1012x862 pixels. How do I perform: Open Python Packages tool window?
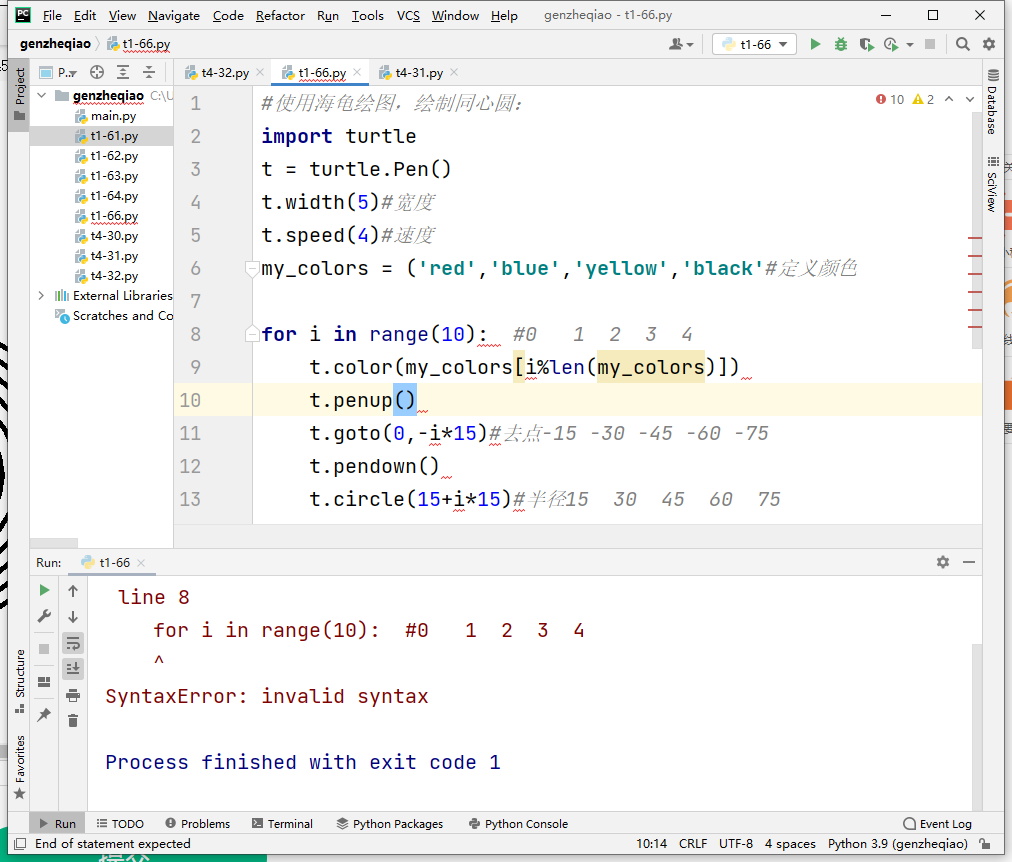tap(390, 824)
